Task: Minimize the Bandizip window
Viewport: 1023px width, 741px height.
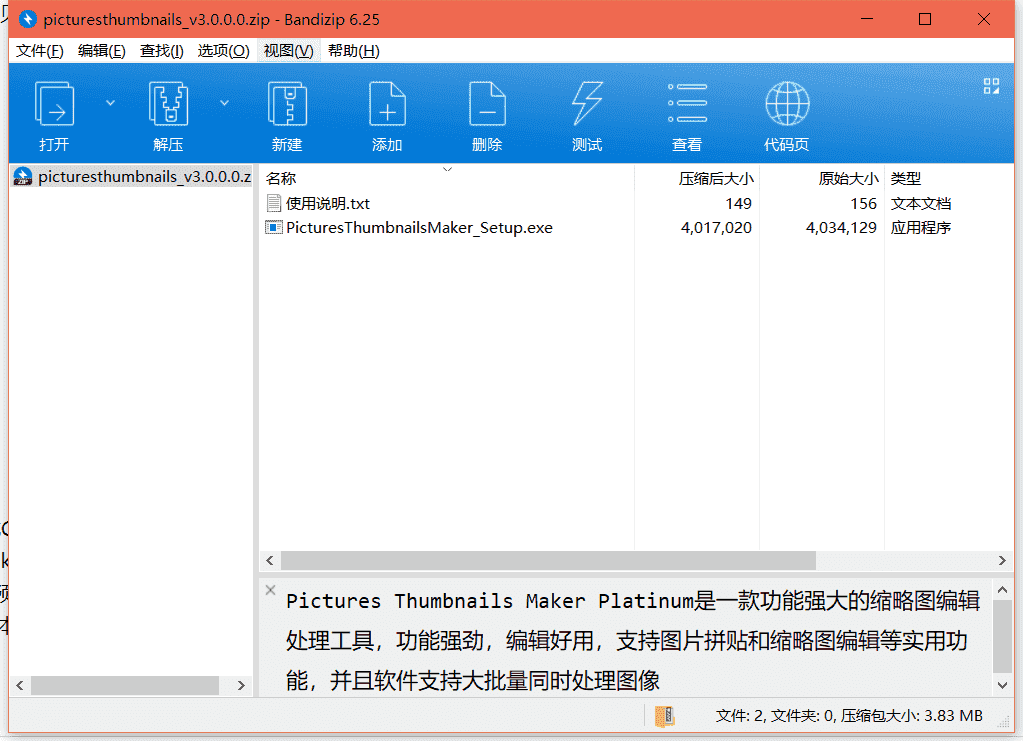Action: (x=867, y=19)
